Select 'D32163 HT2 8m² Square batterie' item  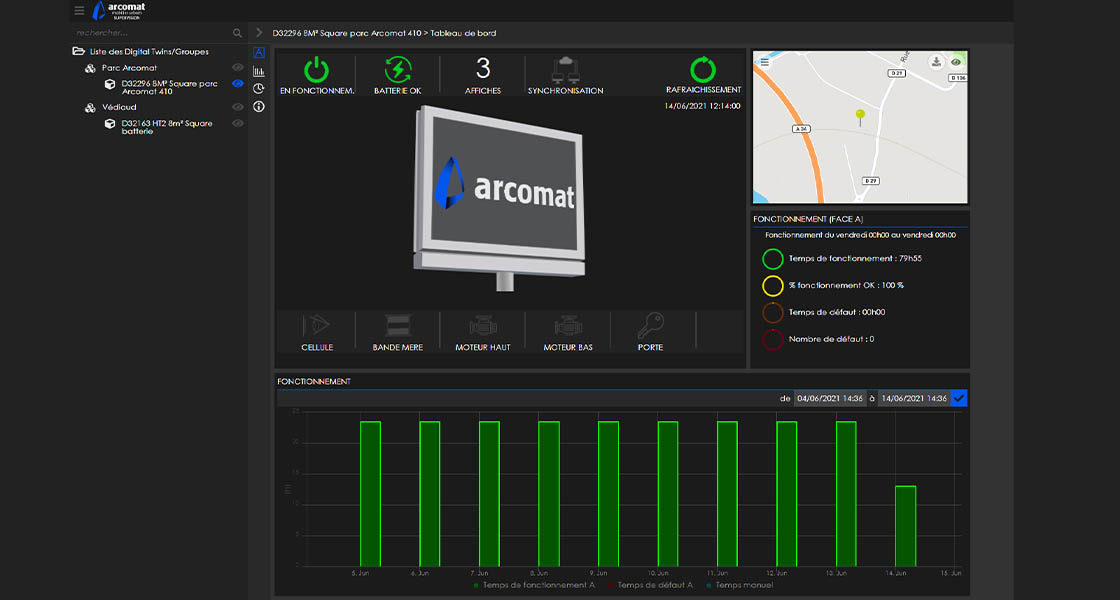[167, 127]
